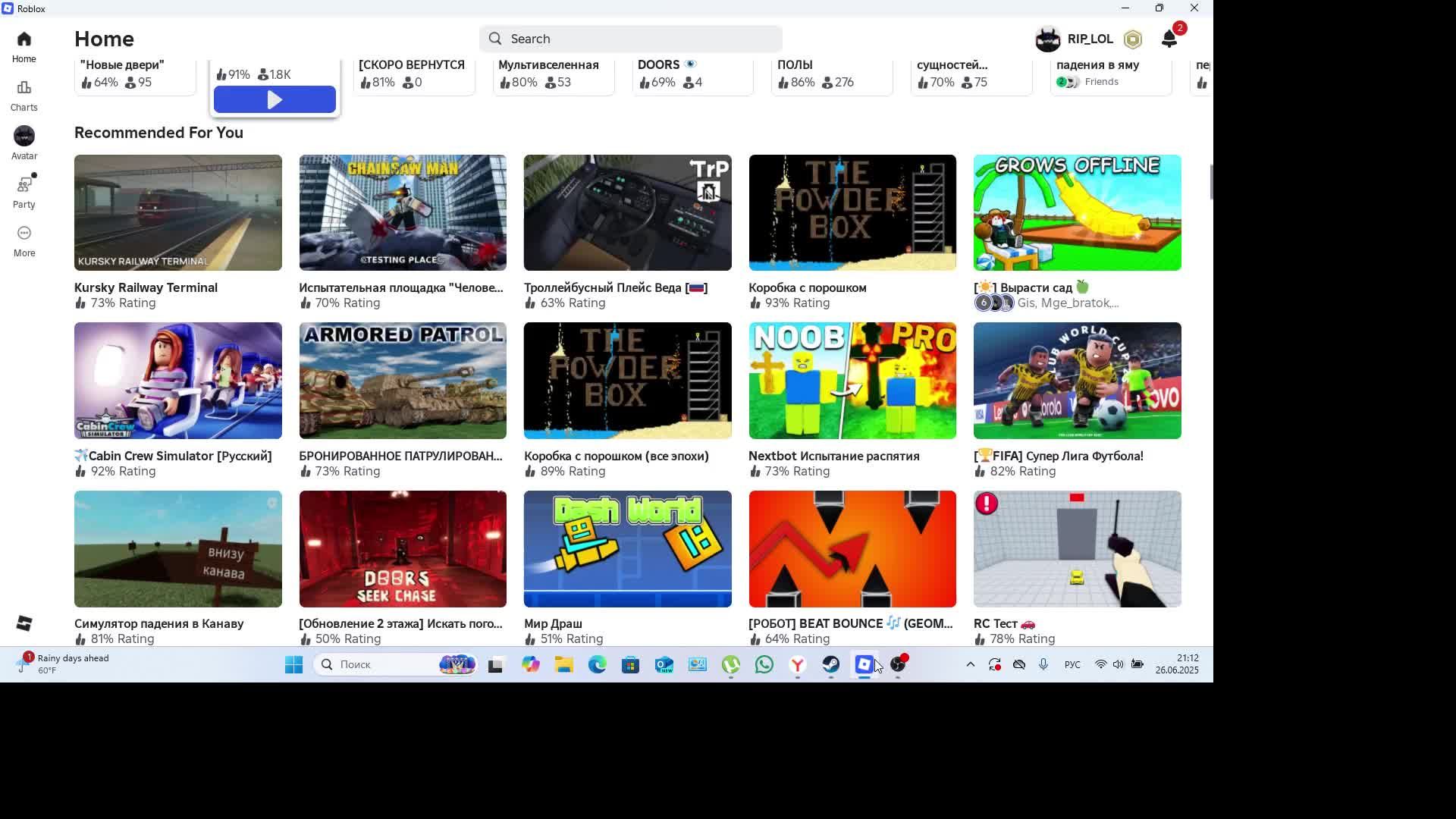Open the Robux balance icon
This screenshot has width=1456, height=819.
[x=1132, y=39]
